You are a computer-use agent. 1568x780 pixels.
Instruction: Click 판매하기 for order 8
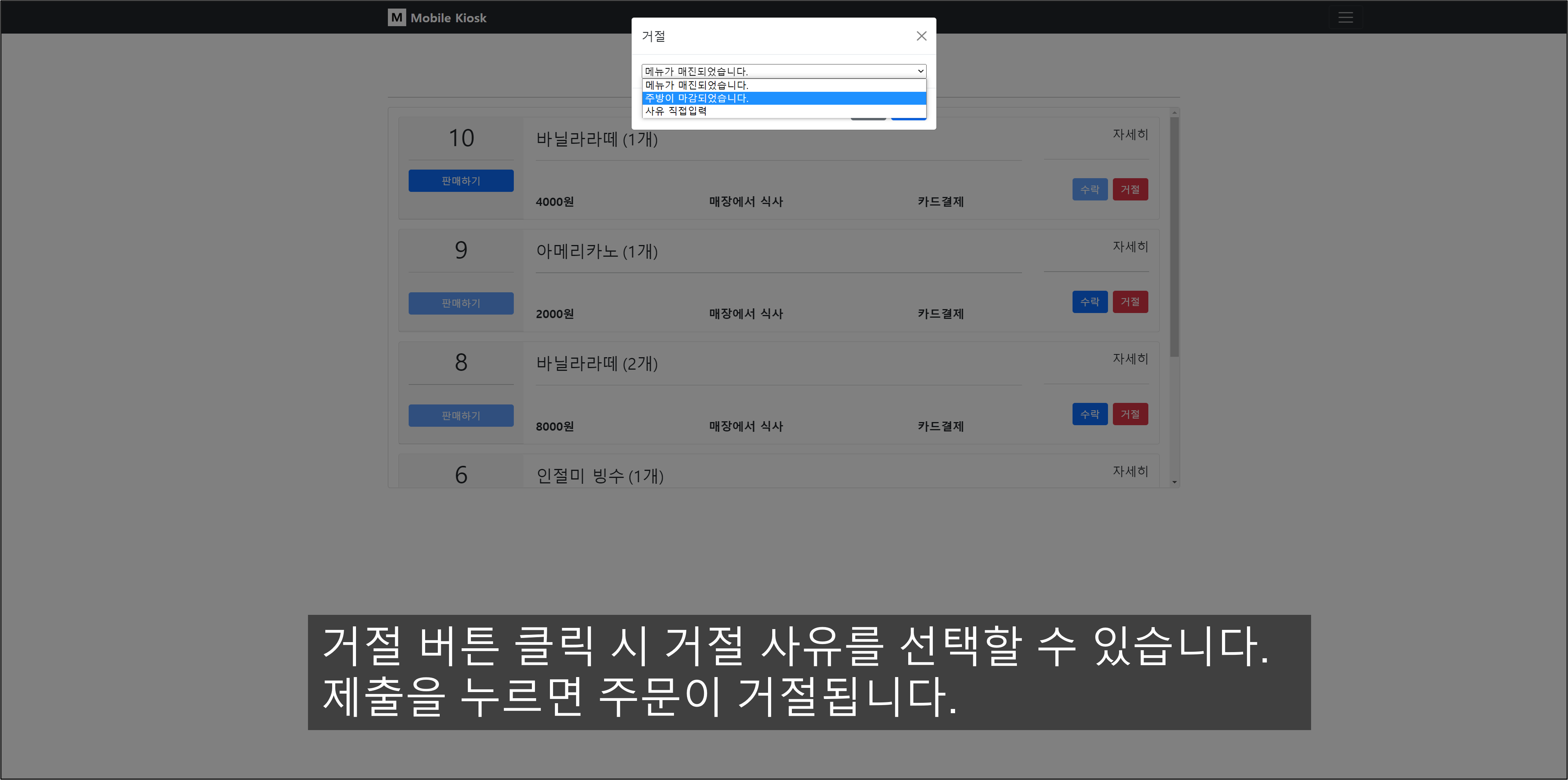click(461, 415)
